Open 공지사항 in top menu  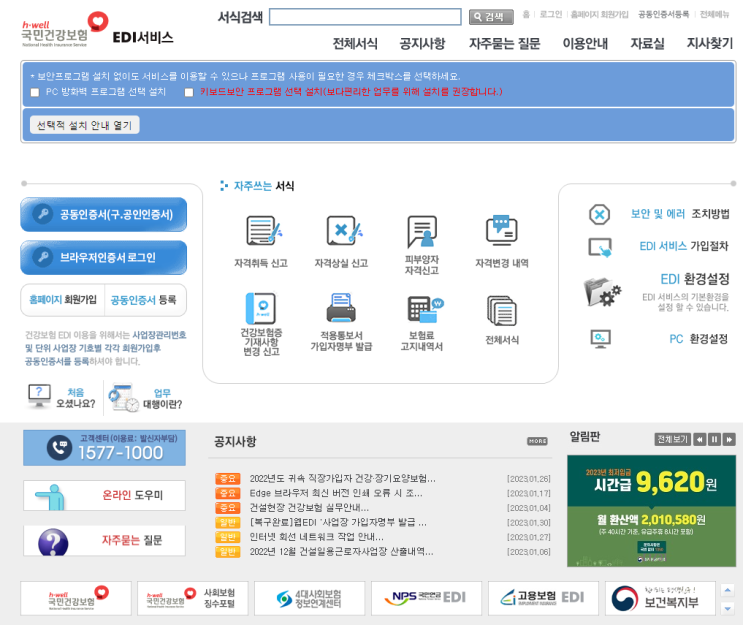point(422,44)
